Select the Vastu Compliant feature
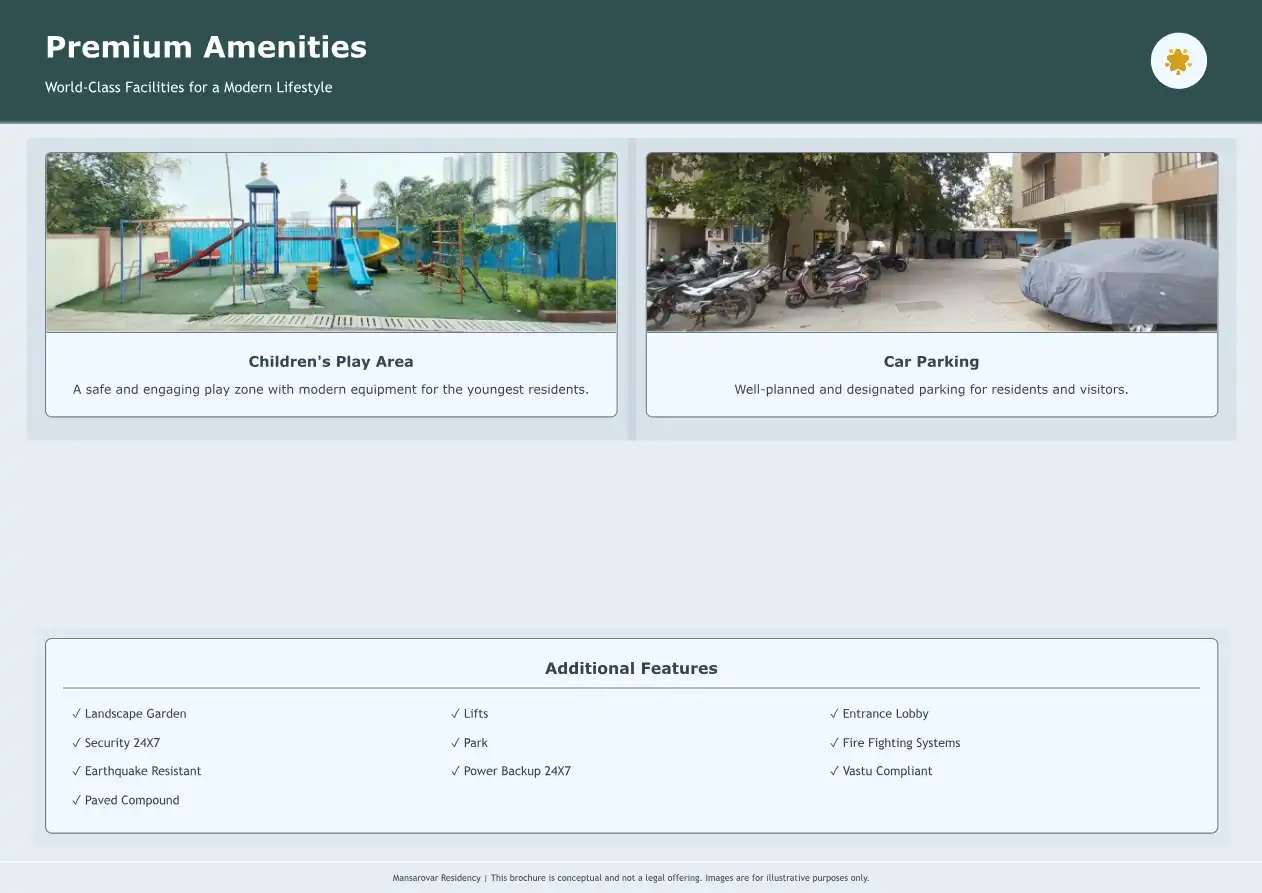Image resolution: width=1262 pixels, height=893 pixels. click(x=881, y=771)
